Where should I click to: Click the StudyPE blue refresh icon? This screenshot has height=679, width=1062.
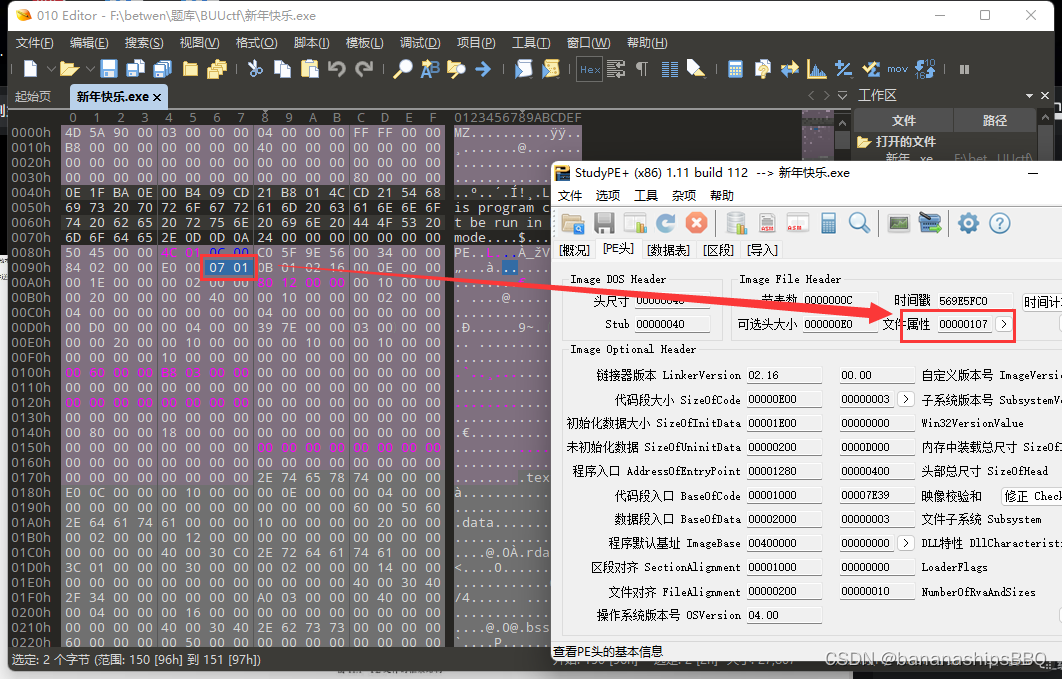(x=666, y=223)
